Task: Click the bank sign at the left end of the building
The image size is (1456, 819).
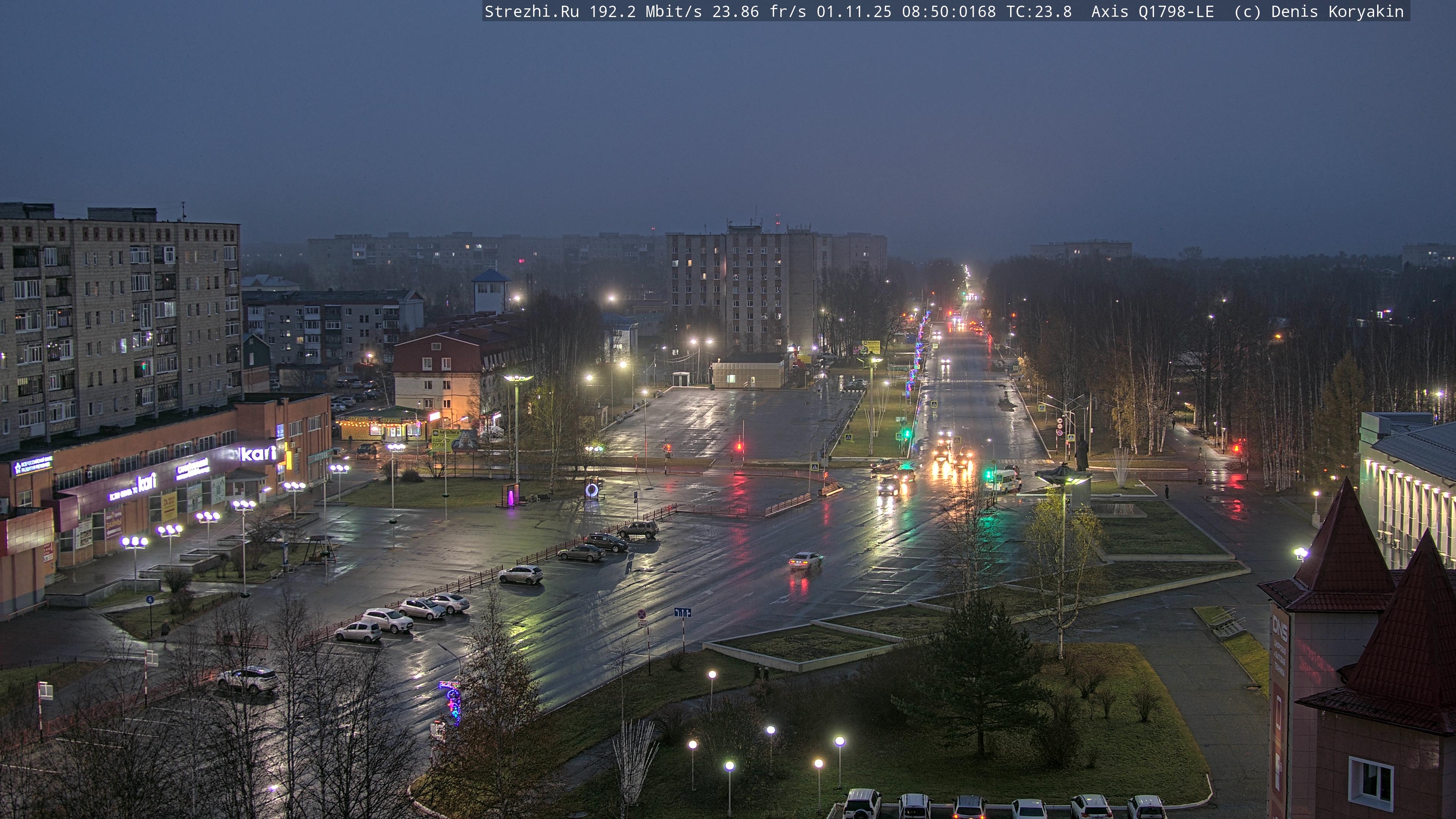Action: [x=33, y=464]
